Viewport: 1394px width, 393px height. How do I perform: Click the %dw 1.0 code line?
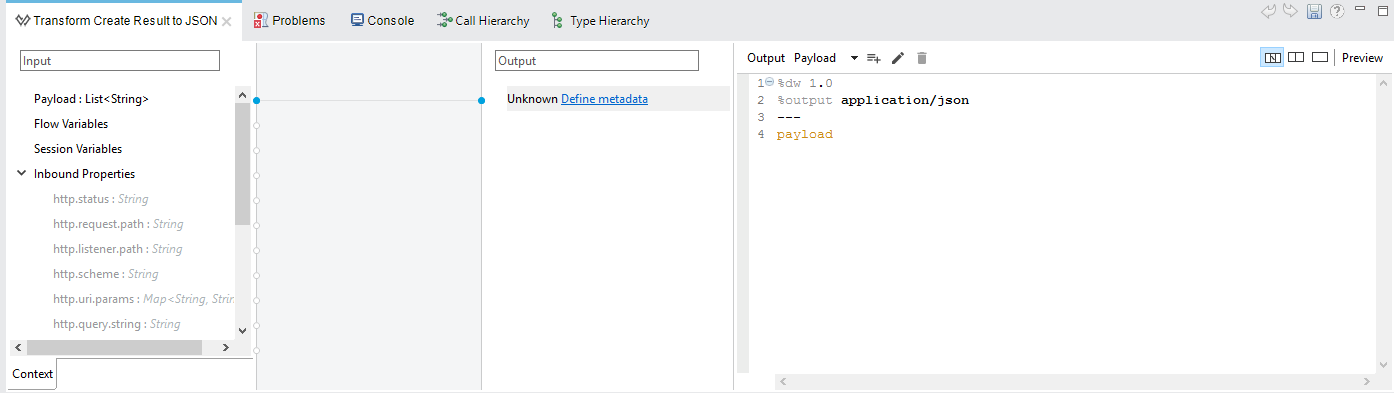point(805,83)
